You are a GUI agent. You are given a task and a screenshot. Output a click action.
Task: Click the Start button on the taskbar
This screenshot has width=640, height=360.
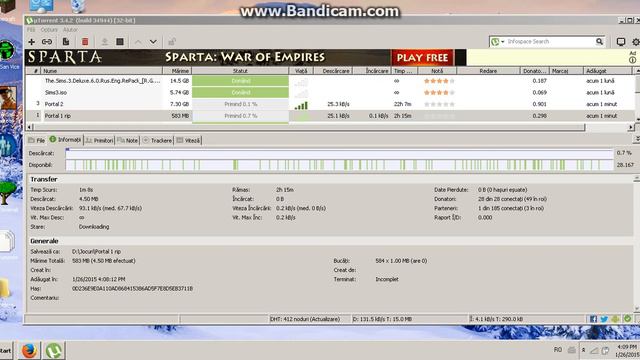coord(6,351)
